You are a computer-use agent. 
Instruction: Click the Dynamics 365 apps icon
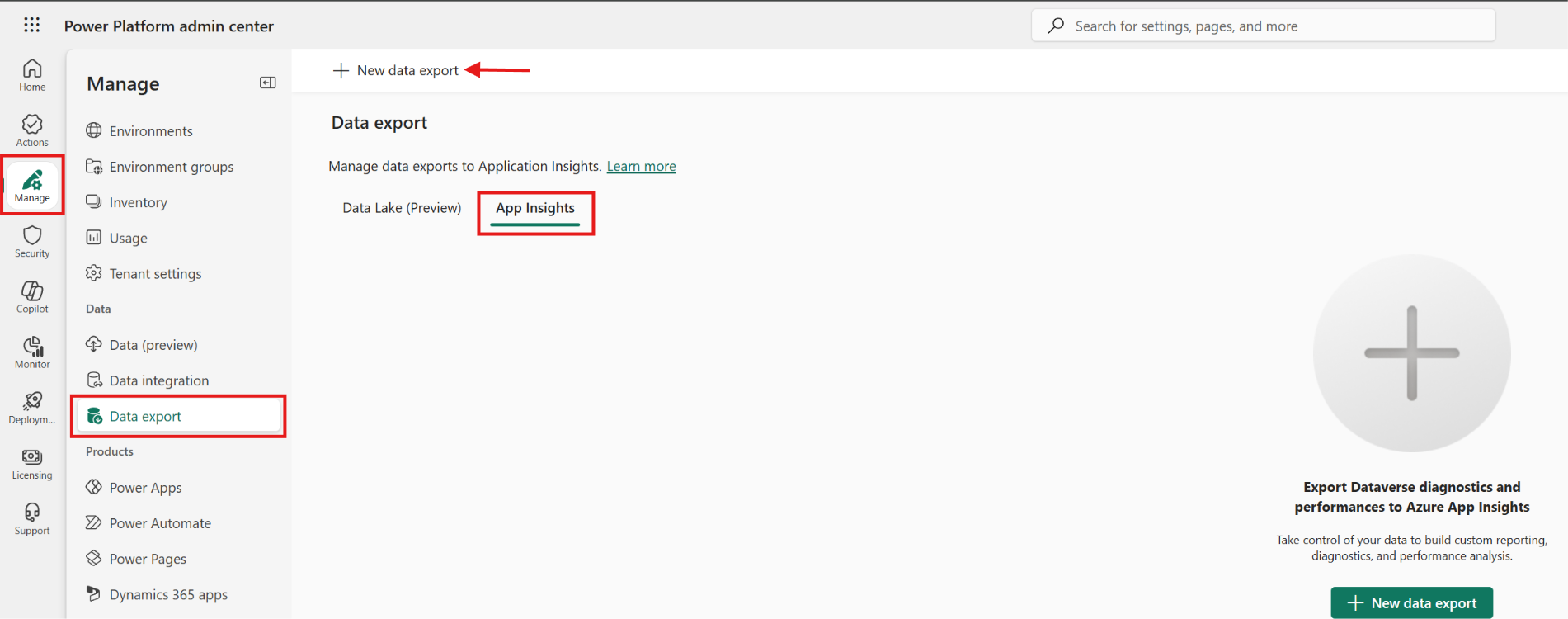pyautogui.click(x=94, y=593)
